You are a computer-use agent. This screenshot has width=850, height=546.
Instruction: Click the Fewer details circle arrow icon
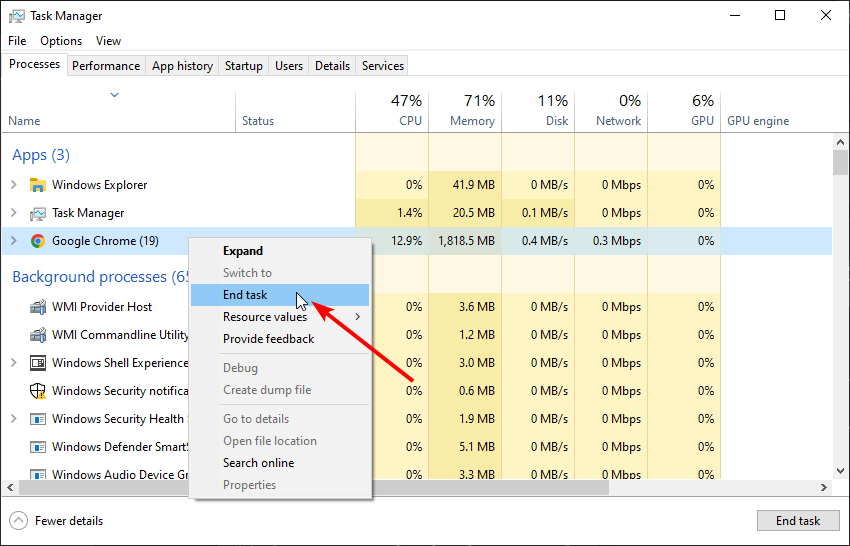point(18,521)
